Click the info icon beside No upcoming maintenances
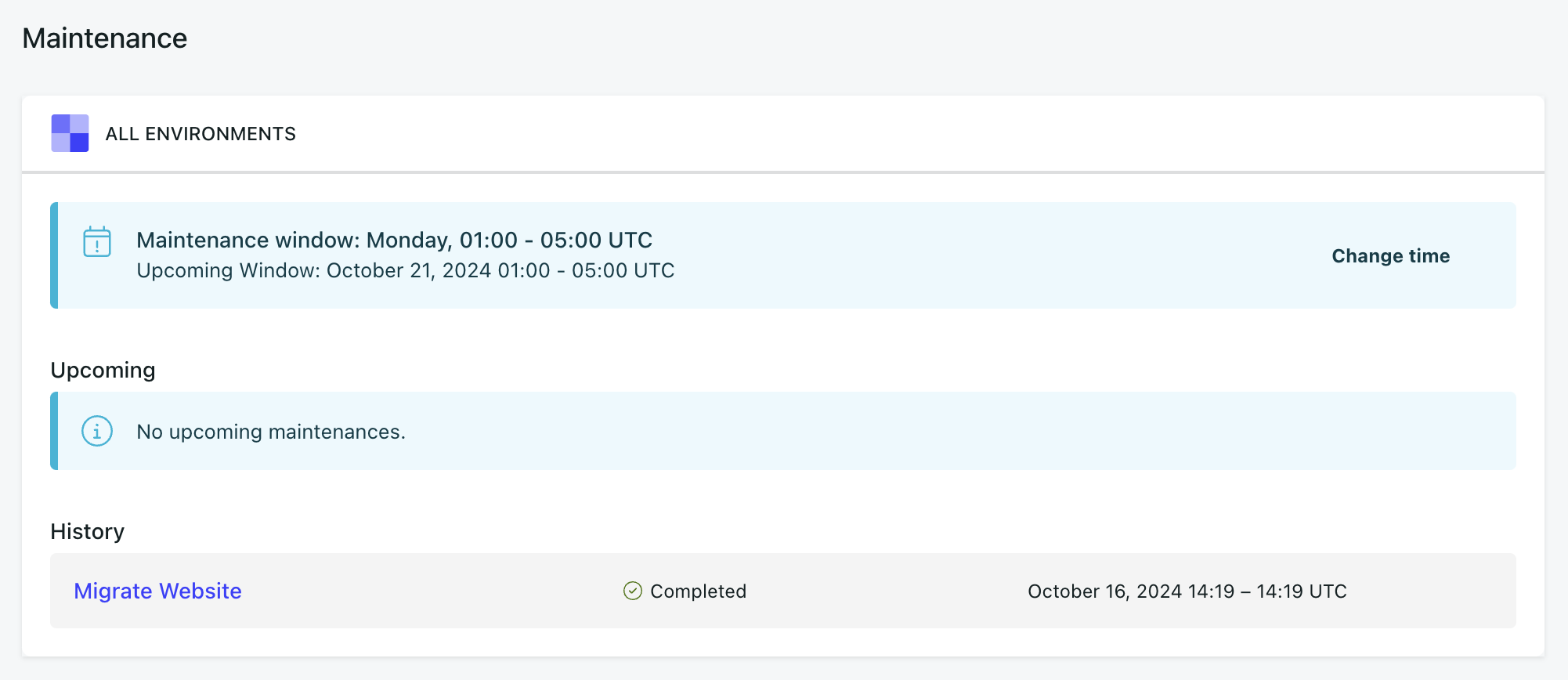The width and height of the screenshot is (1568, 680). (x=97, y=431)
